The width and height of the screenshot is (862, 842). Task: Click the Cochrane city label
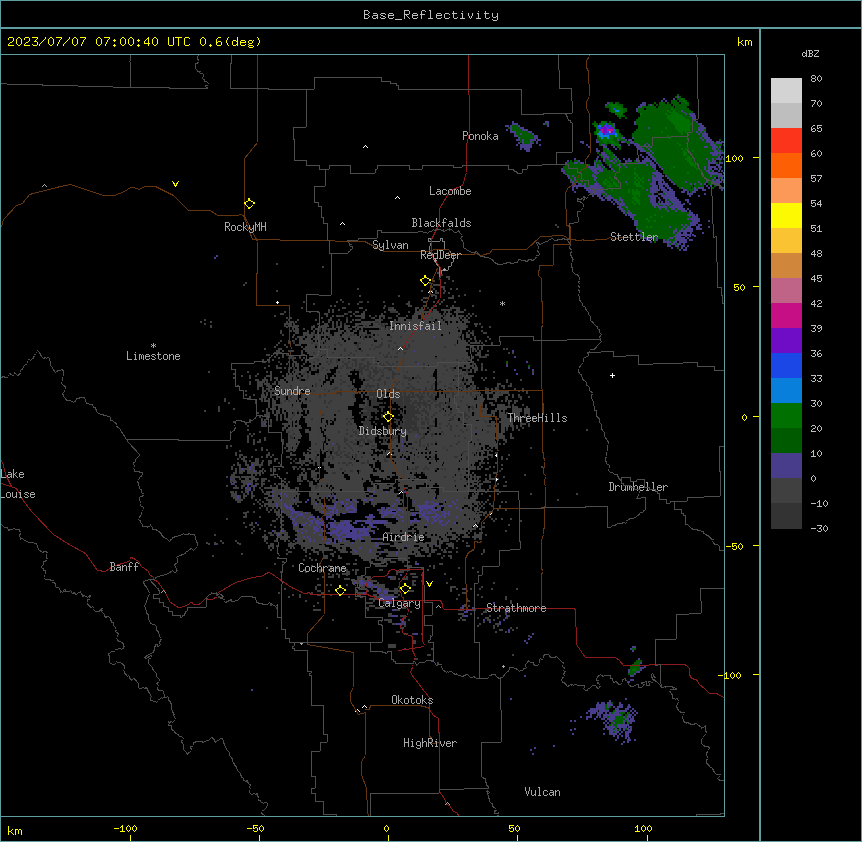pyautogui.click(x=322, y=568)
